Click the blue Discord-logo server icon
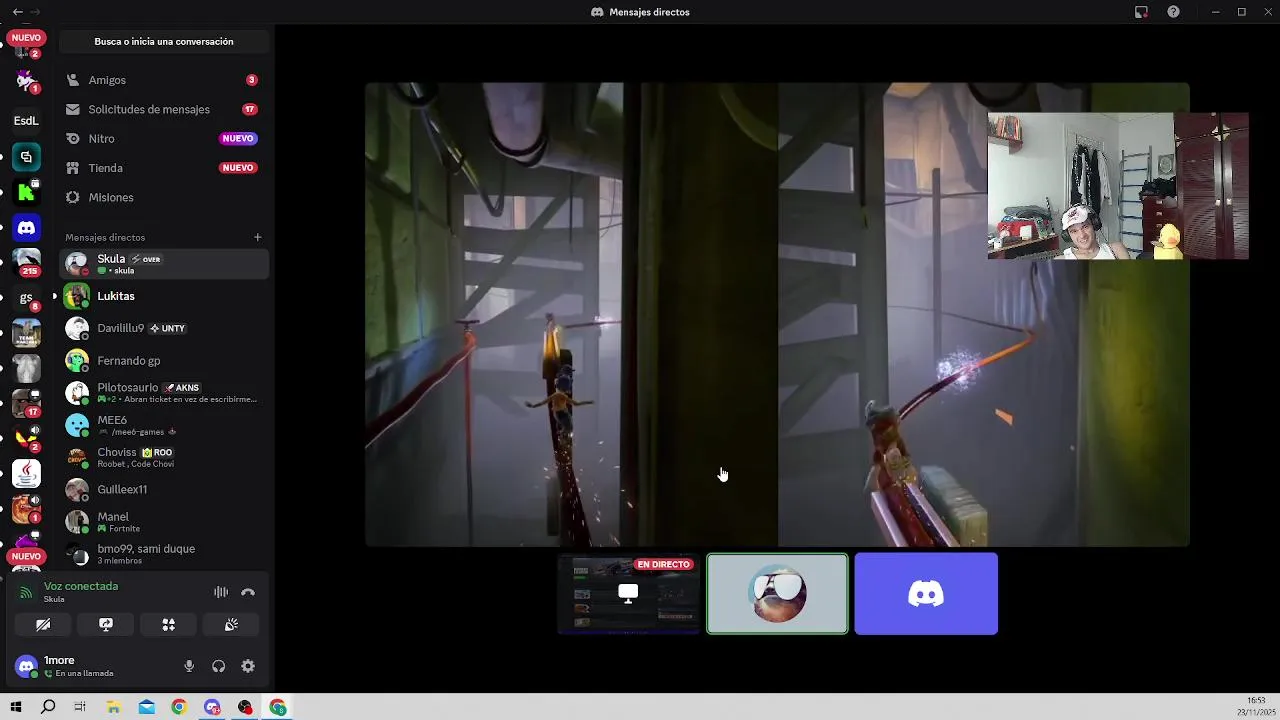The image size is (1280, 720). pos(26,228)
